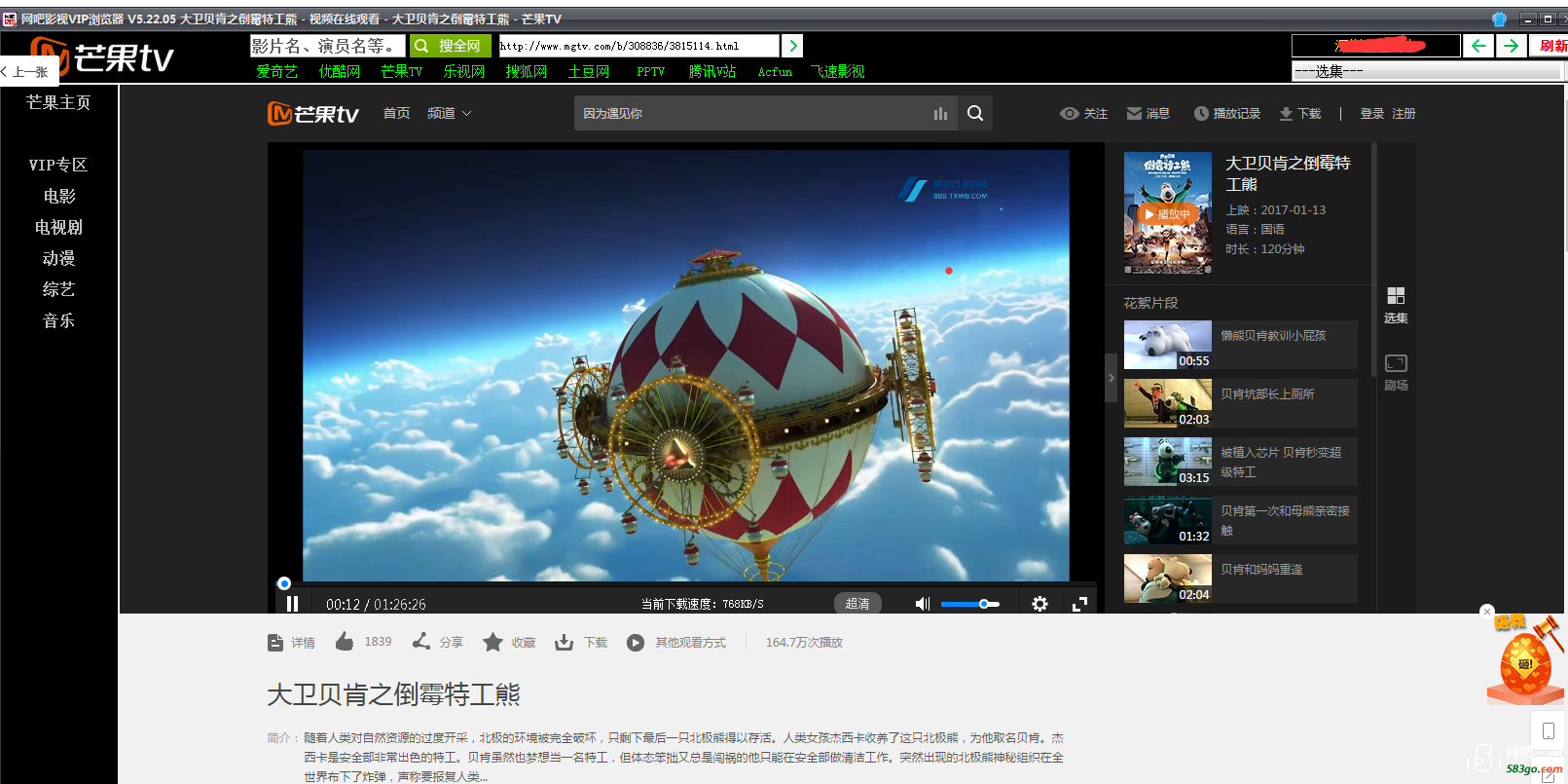
Task: Play clip 被植入芯片 贝肯秒变超级特工
Action: pos(1241,462)
